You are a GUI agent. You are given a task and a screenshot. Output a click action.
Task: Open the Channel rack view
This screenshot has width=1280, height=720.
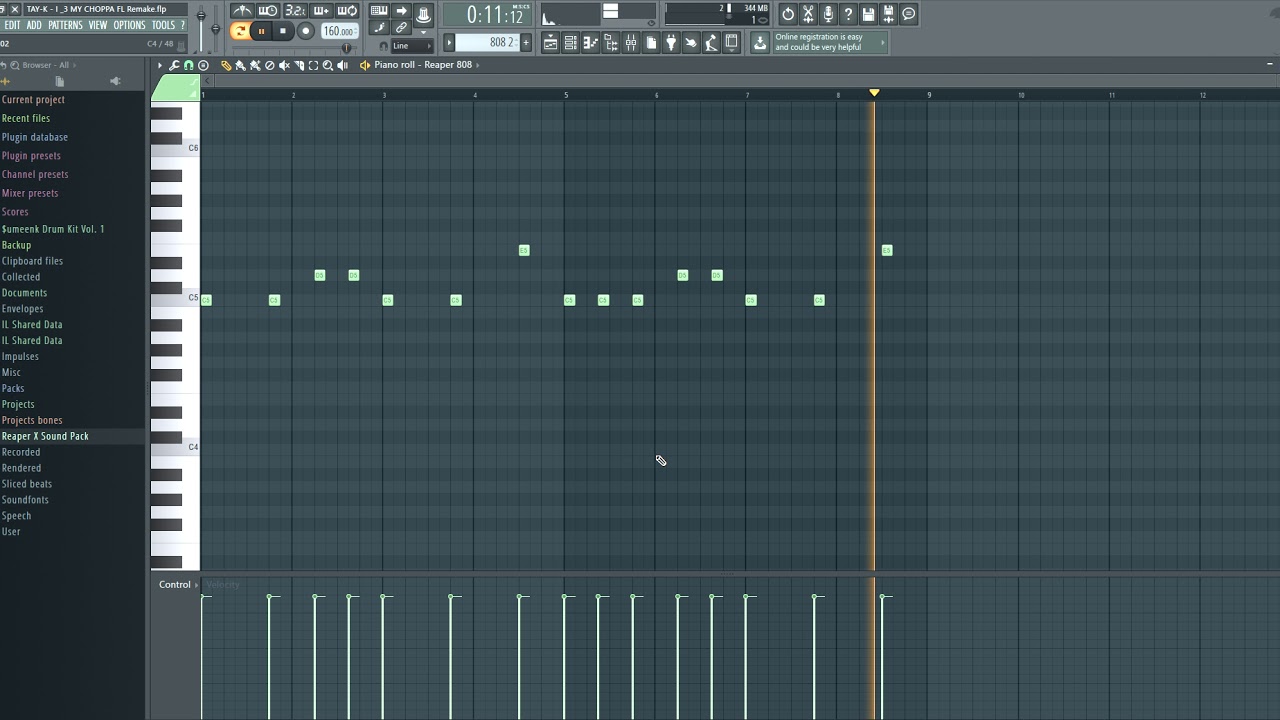point(570,43)
